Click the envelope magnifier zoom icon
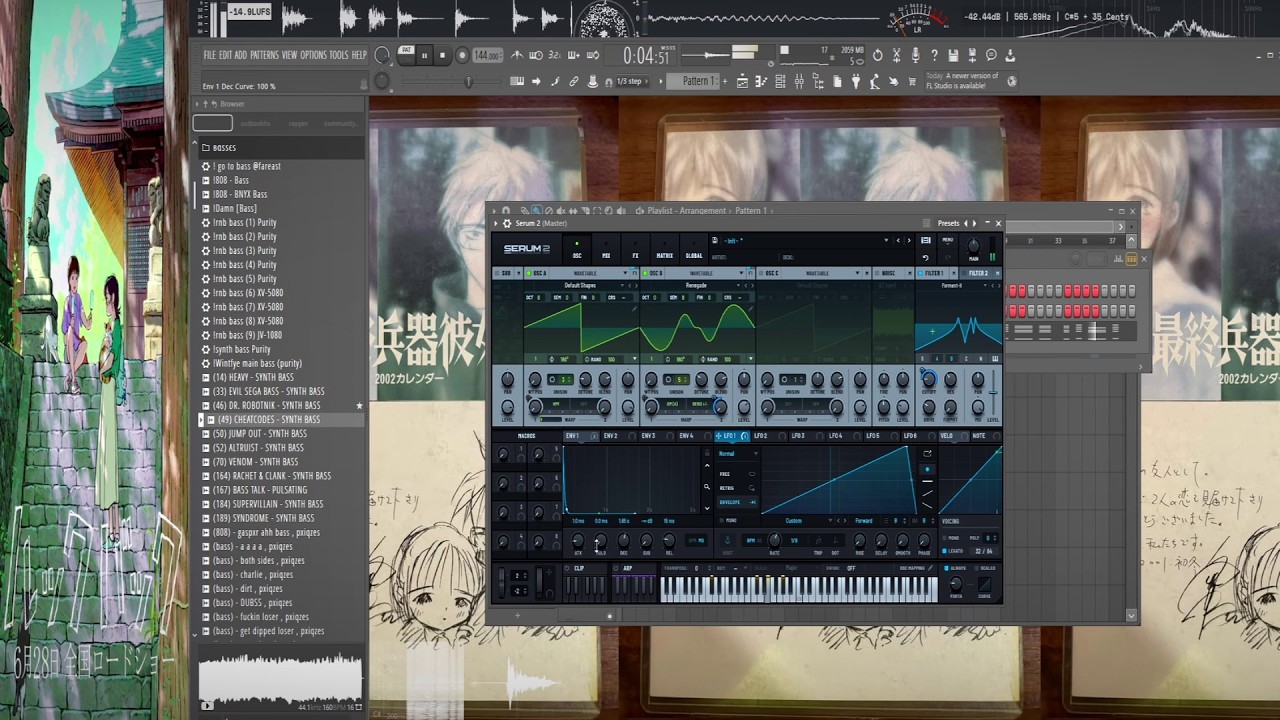Viewport: 1280px width, 720px height. (707, 487)
